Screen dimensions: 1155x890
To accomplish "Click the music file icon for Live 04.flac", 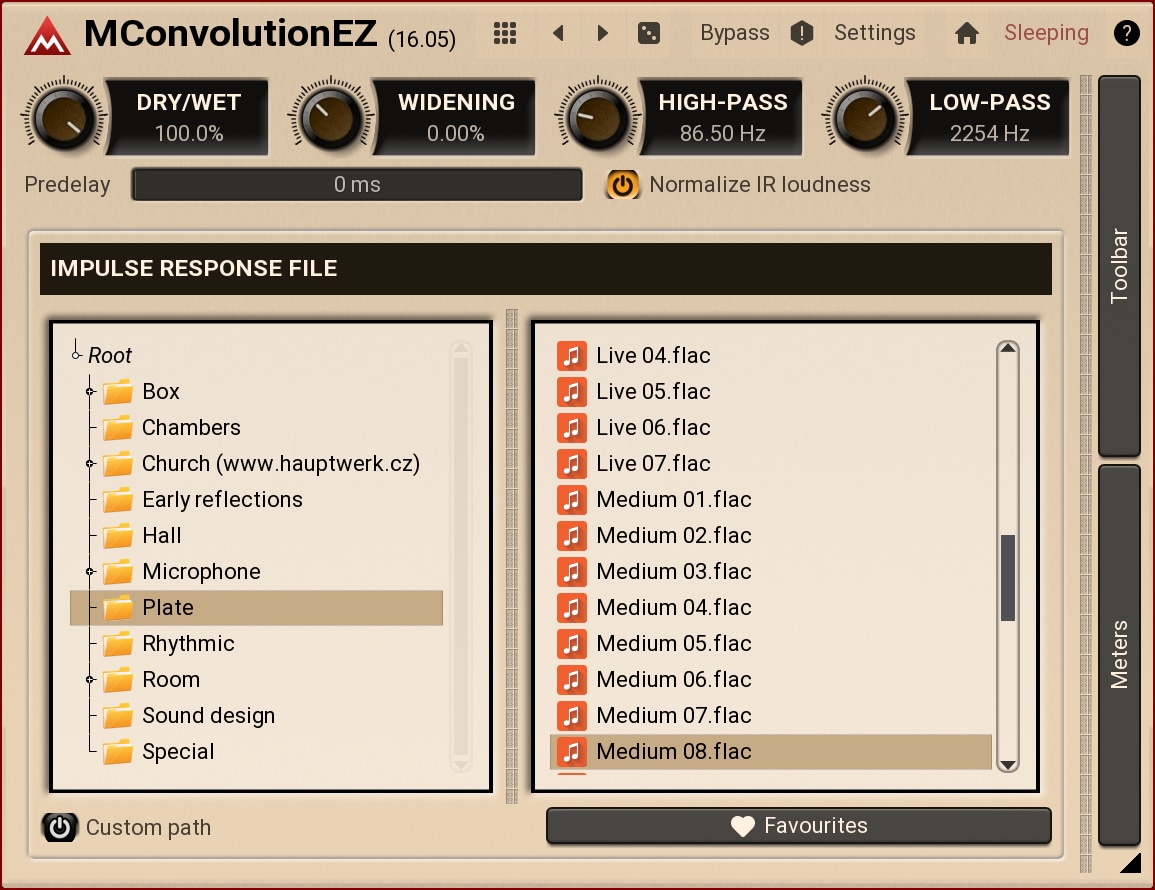I will (572, 355).
